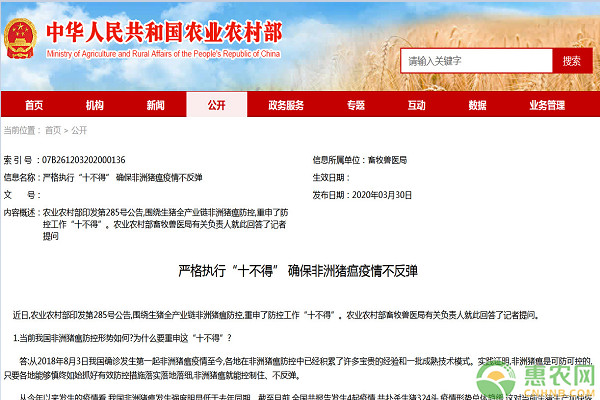
Task: Click the paragraph starting 近日,农业农村部
Action: [276, 315]
